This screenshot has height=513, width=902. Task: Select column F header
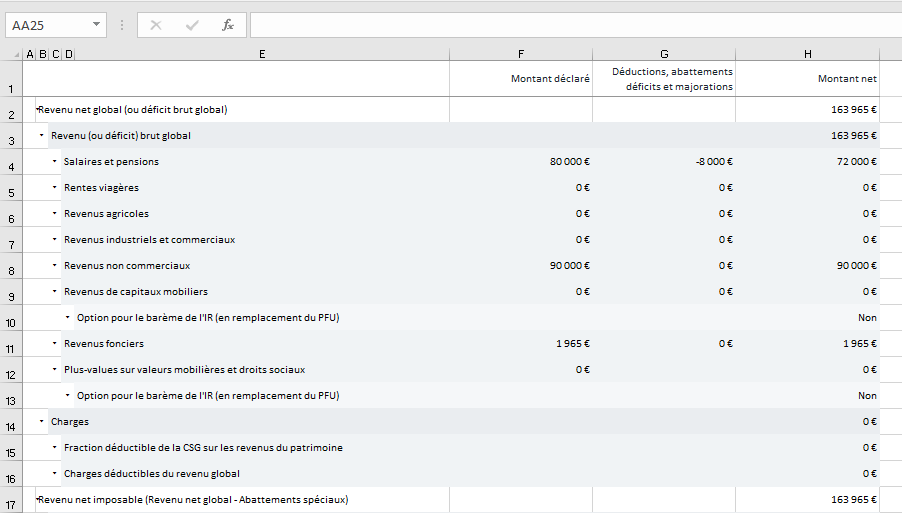pos(520,54)
